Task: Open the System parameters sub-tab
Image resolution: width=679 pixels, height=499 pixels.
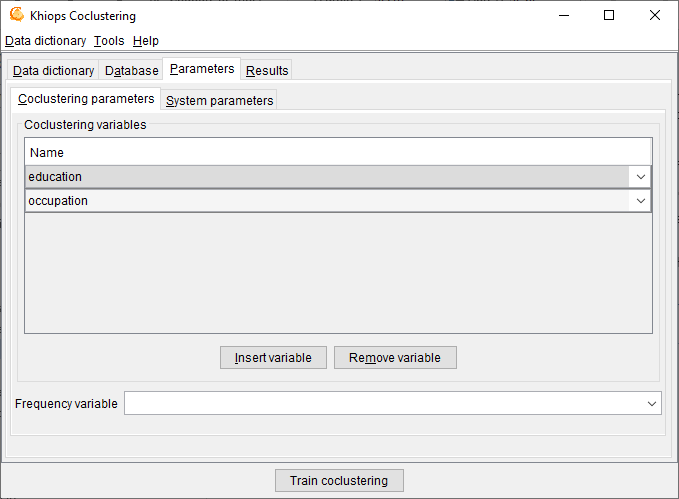Action: [x=219, y=101]
